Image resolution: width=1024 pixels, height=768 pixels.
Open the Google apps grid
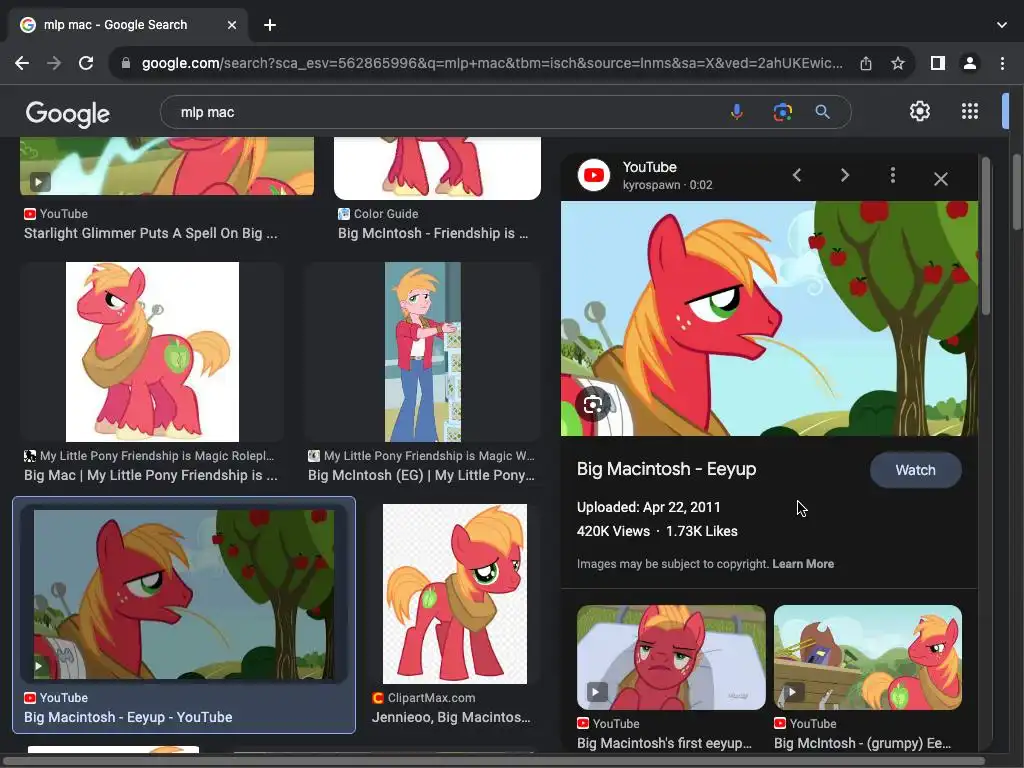pyautogui.click(x=970, y=112)
